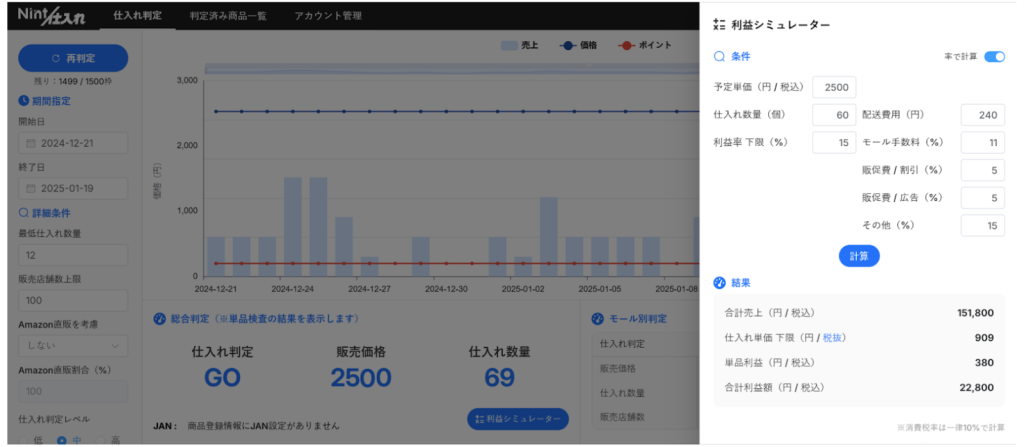The height and width of the screenshot is (447, 1024).
Task: Click the 再判定 button
Action: pos(73,58)
